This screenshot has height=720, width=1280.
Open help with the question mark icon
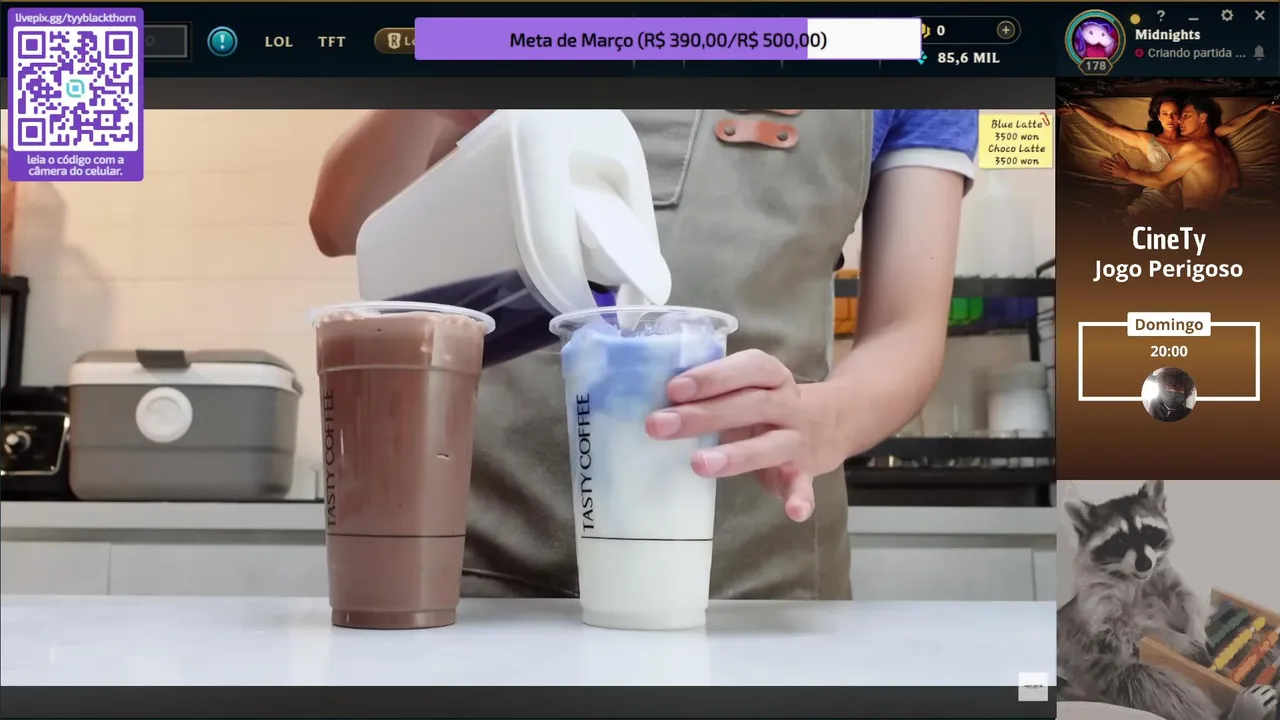point(1161,16)
